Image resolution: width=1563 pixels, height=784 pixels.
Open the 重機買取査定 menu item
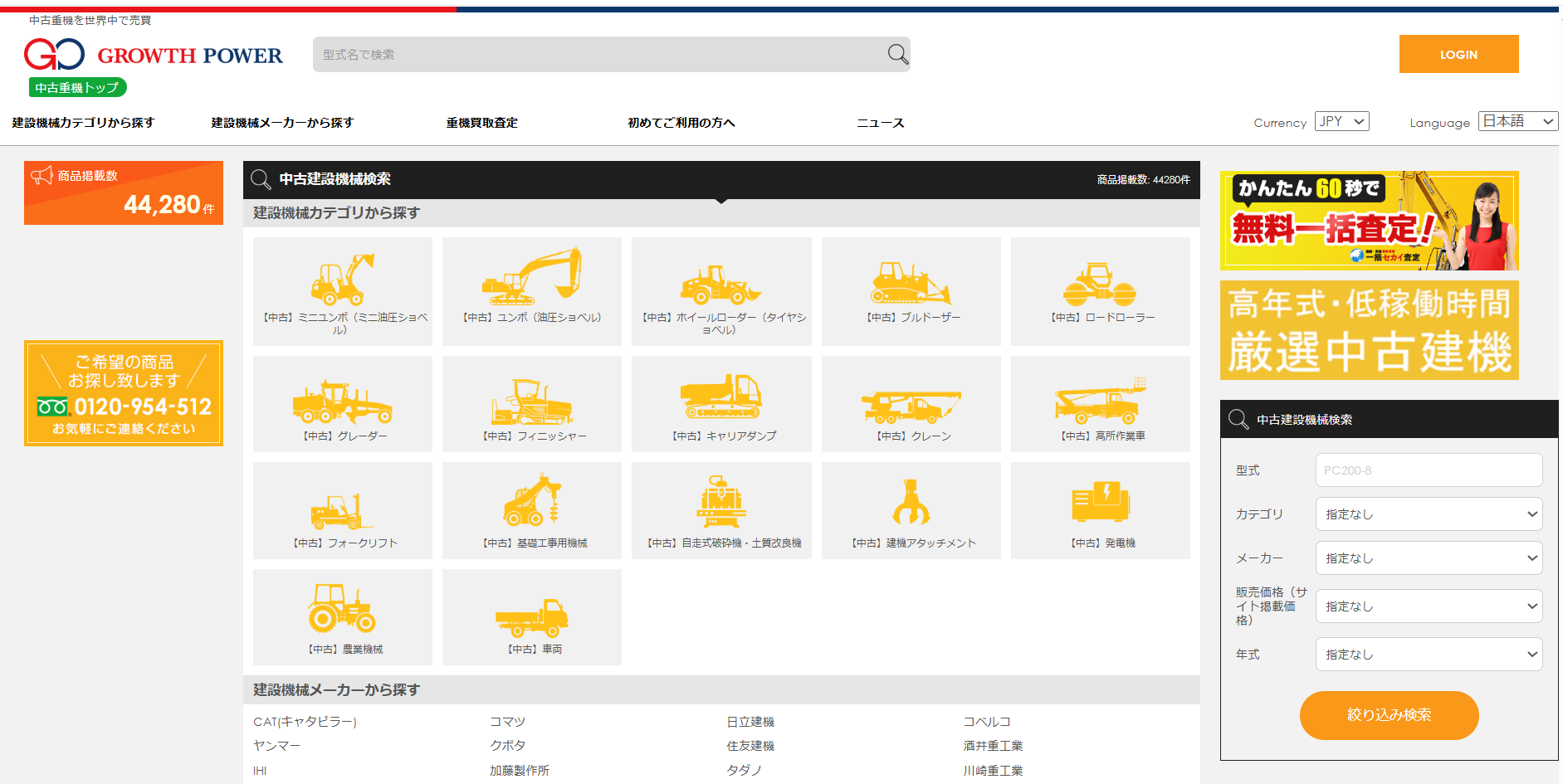481,123
